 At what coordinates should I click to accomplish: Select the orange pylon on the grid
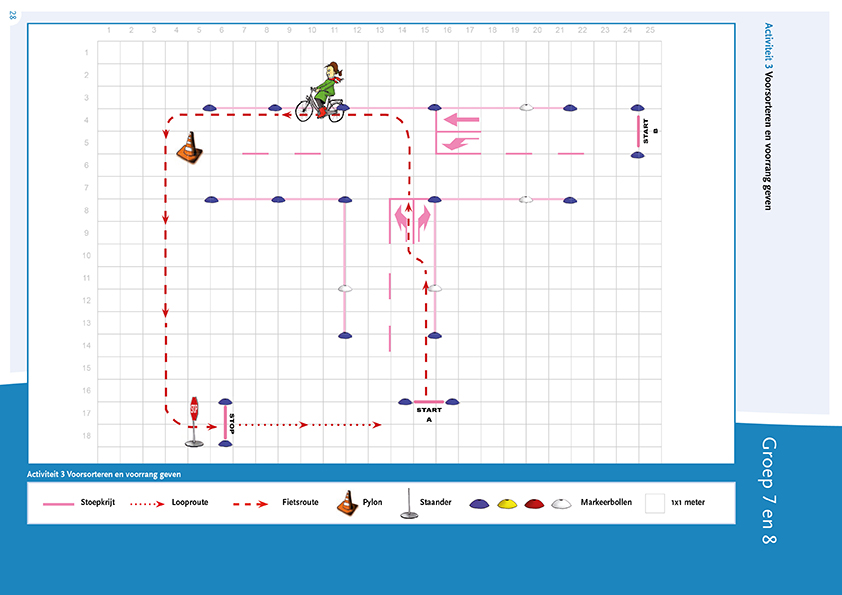point(190,148)
